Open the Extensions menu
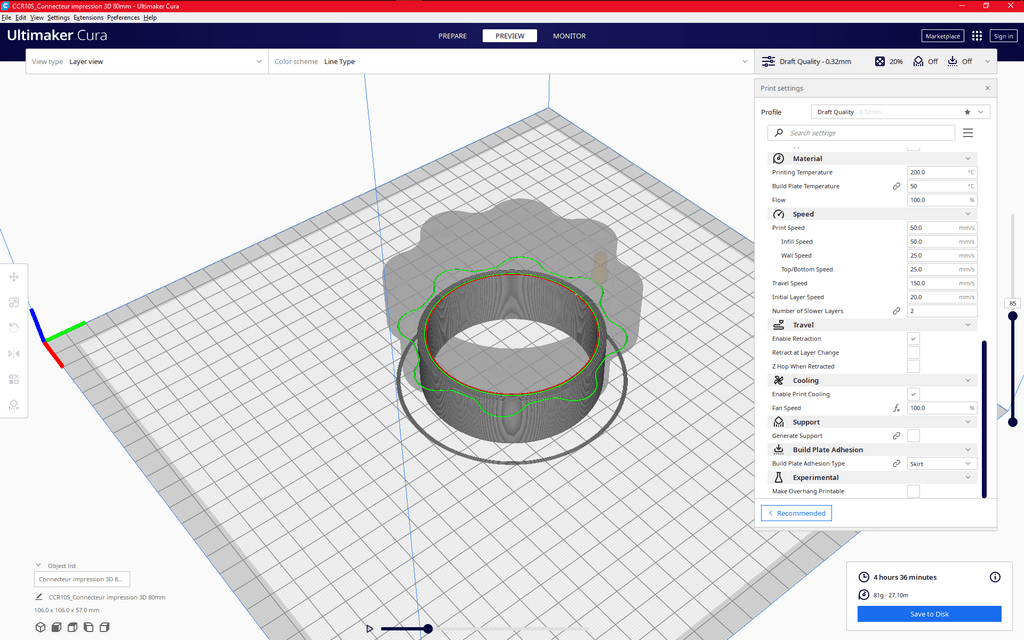 click(88, 18)
